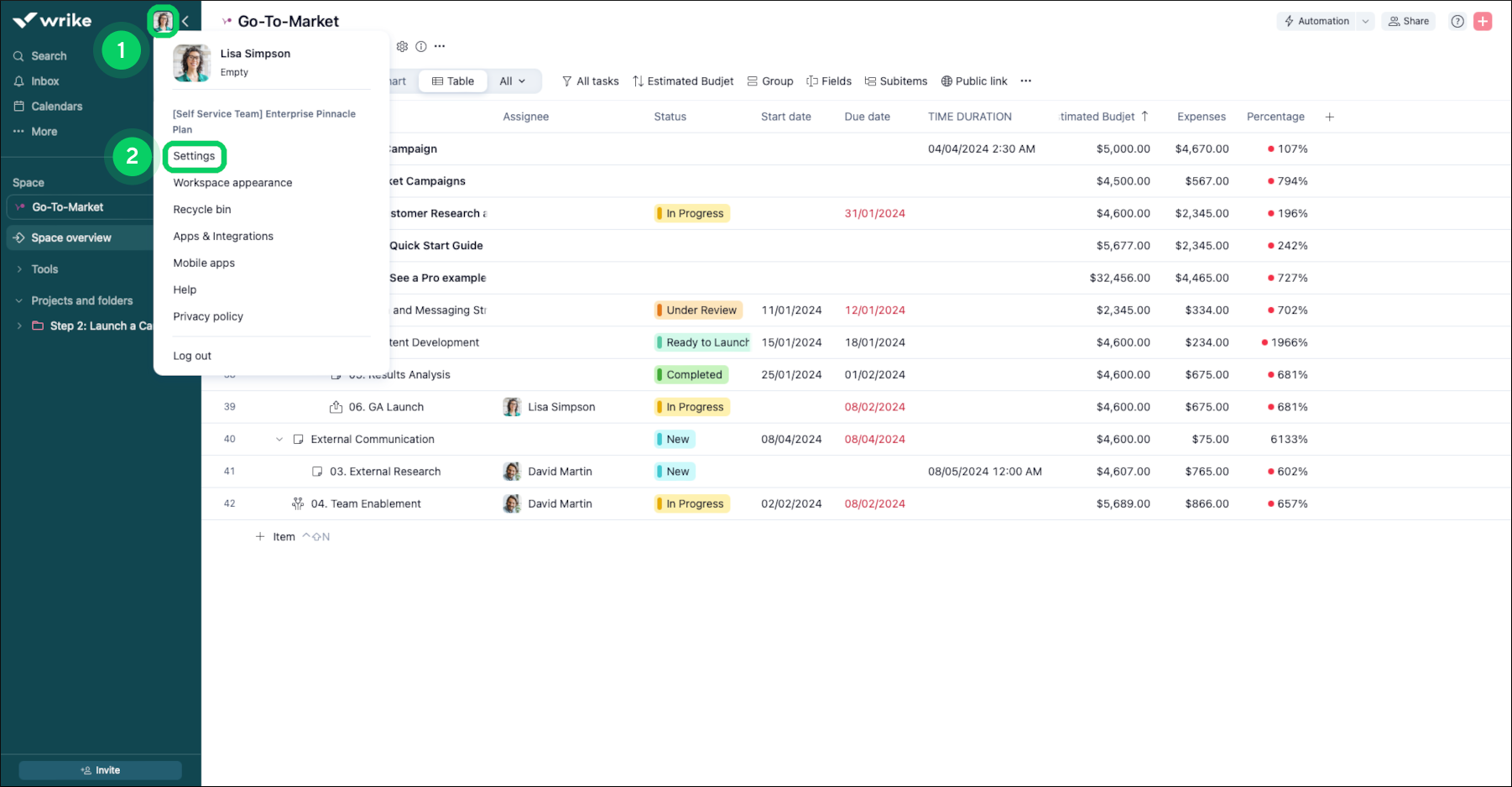Click the Share button

click(1409, 21)
